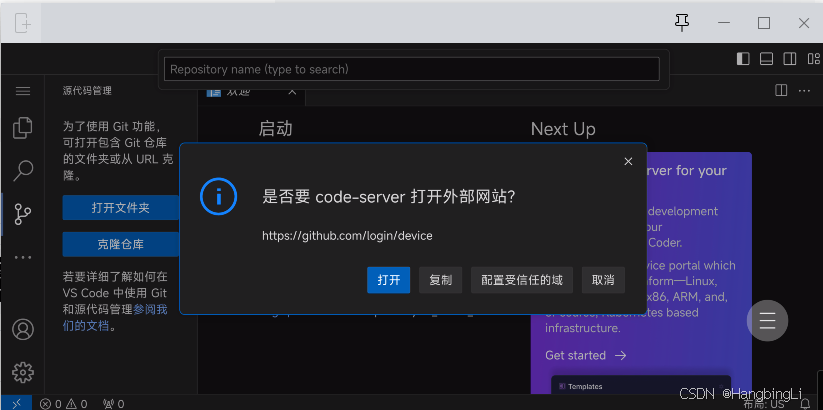
Task: Toggle secondary side bar layout icon
Action: coord(789,59)
